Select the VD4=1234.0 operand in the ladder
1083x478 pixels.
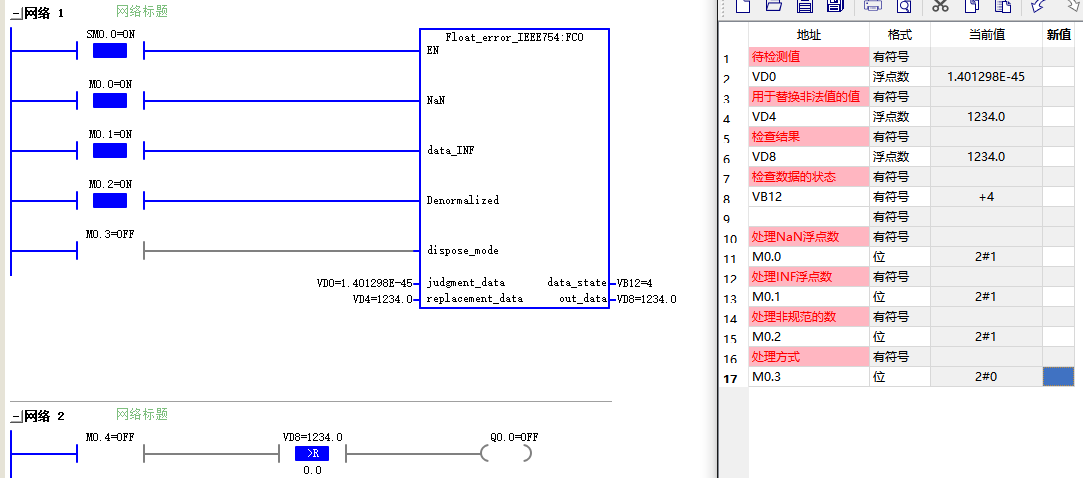[382, 299]
